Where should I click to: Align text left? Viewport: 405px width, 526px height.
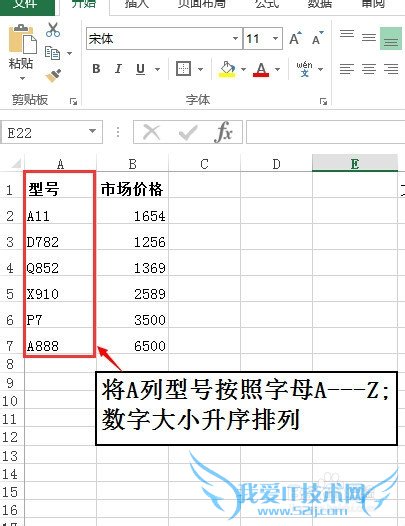tap(347, 69)
